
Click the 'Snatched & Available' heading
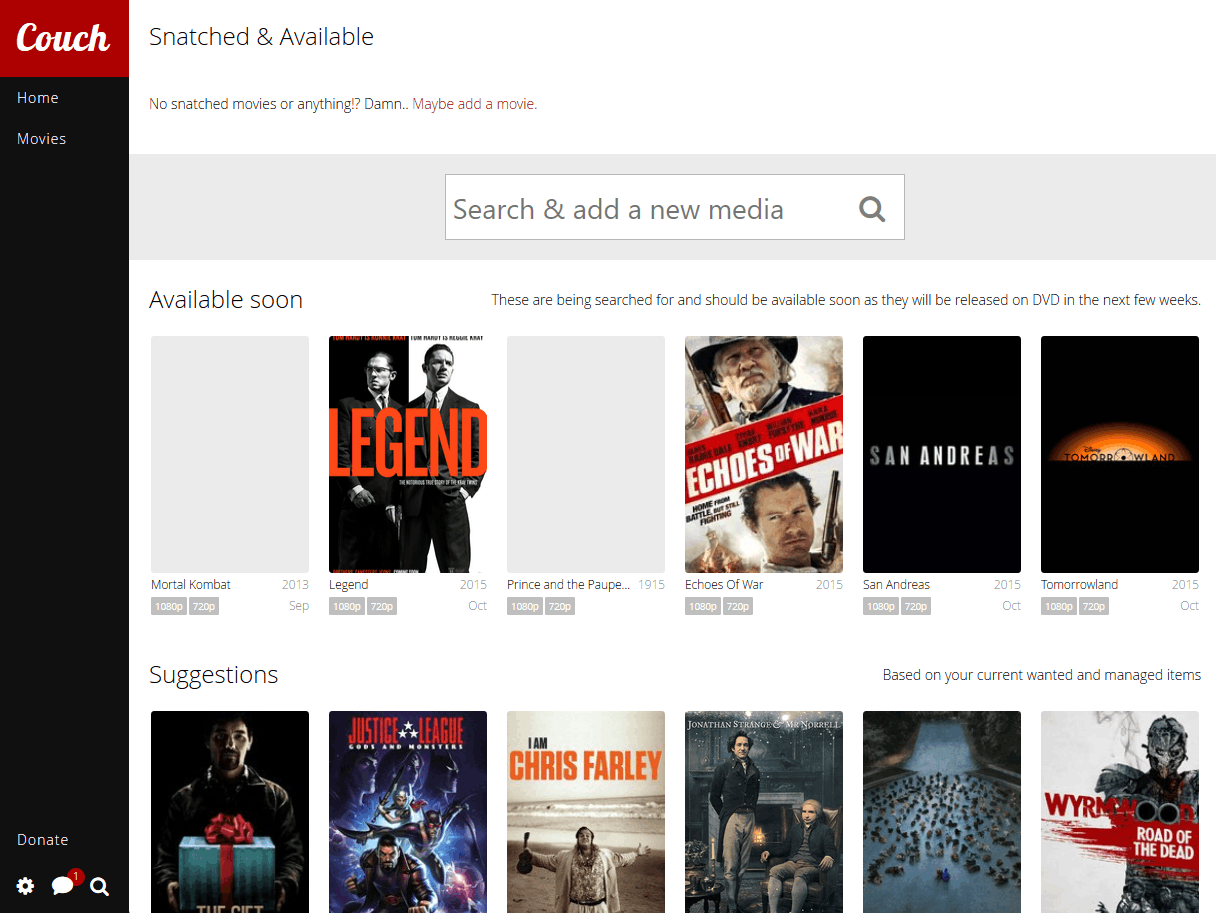click(261, 37)
